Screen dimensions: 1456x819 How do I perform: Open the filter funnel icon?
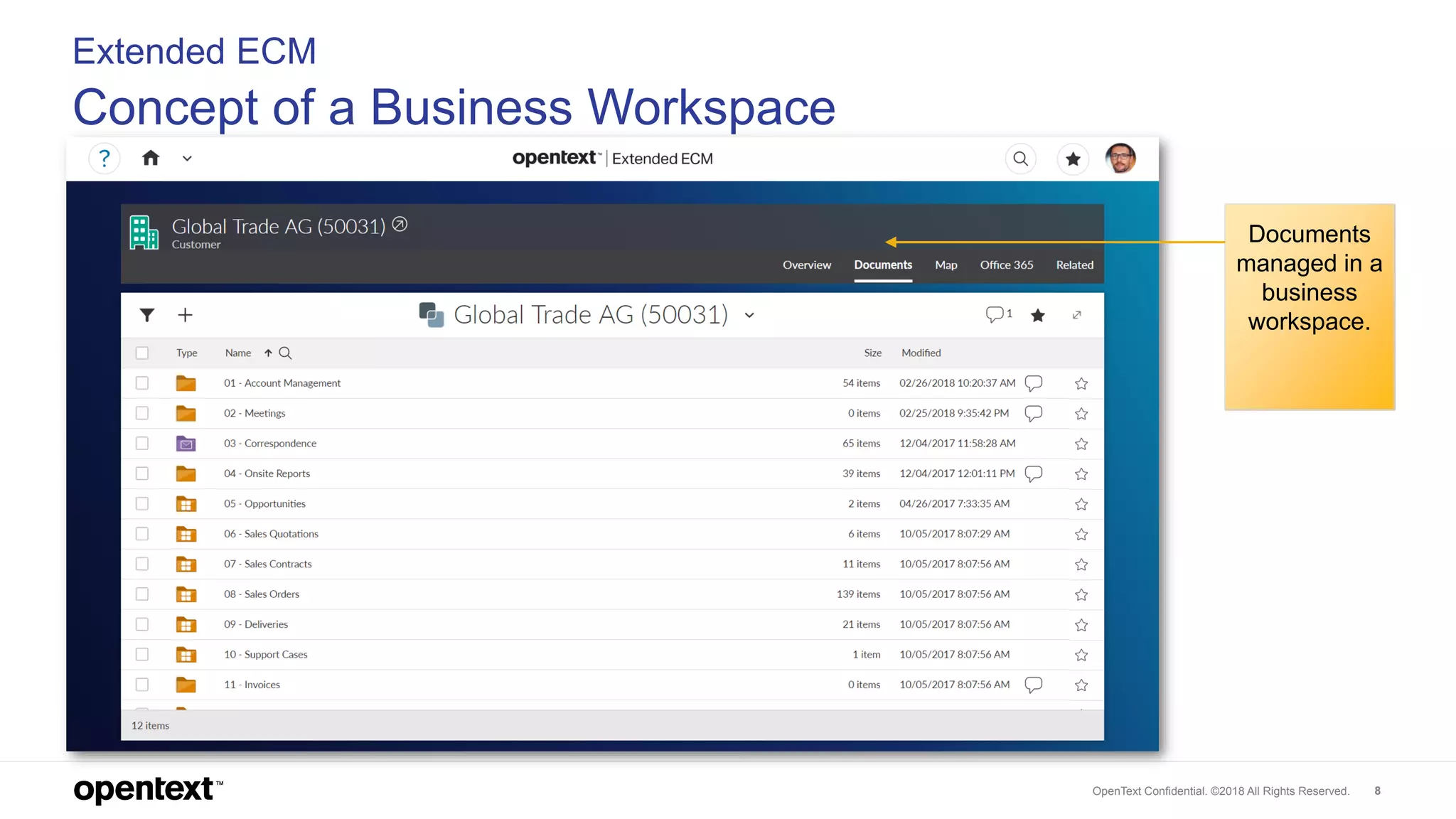pyautogui.click(x=147, y=315)
